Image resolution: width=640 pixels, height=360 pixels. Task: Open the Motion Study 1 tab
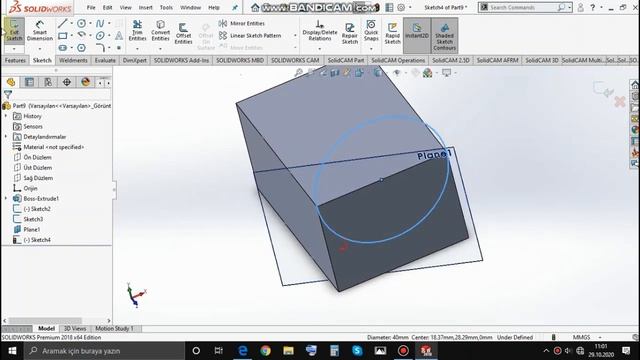click(114, 328)
